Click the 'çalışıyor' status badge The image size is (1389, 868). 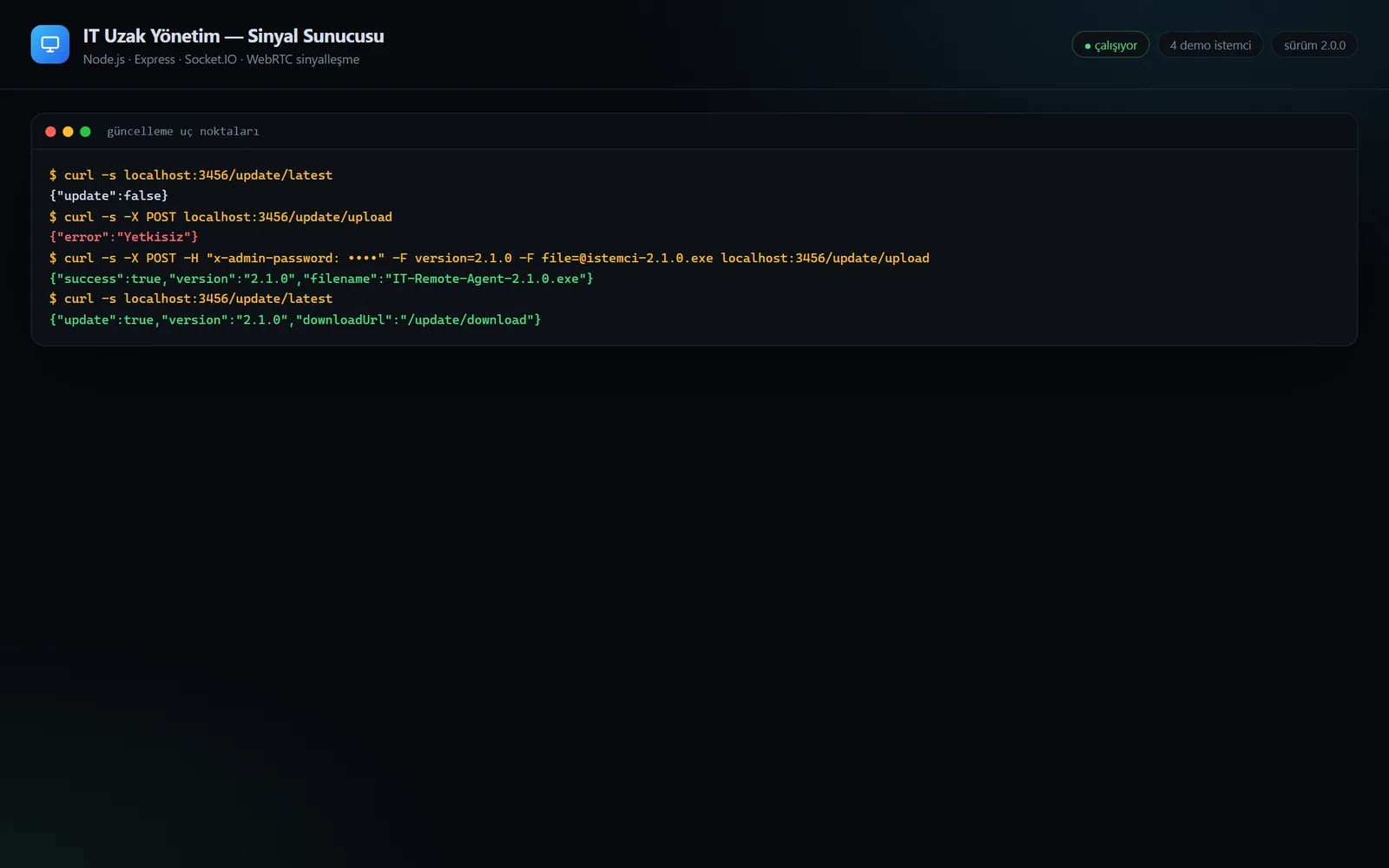click(x=1110, y=45)
